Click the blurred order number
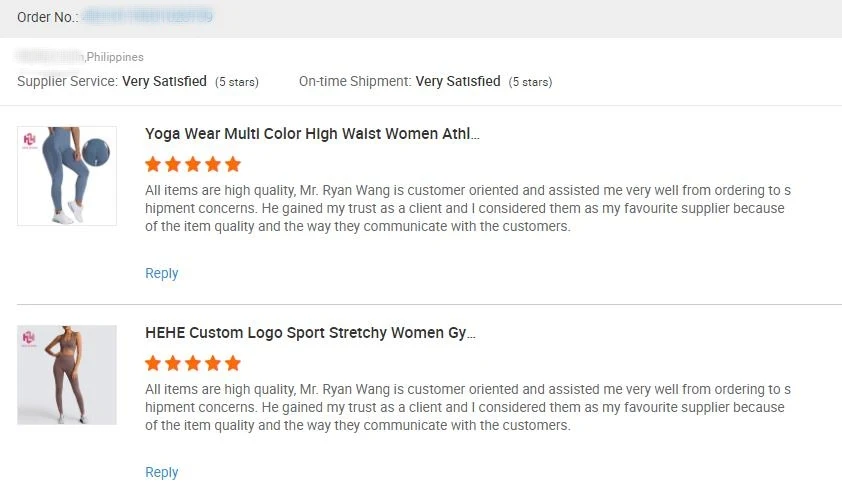The width and height of the screenshot is (842, 494). tap(148, 17)
